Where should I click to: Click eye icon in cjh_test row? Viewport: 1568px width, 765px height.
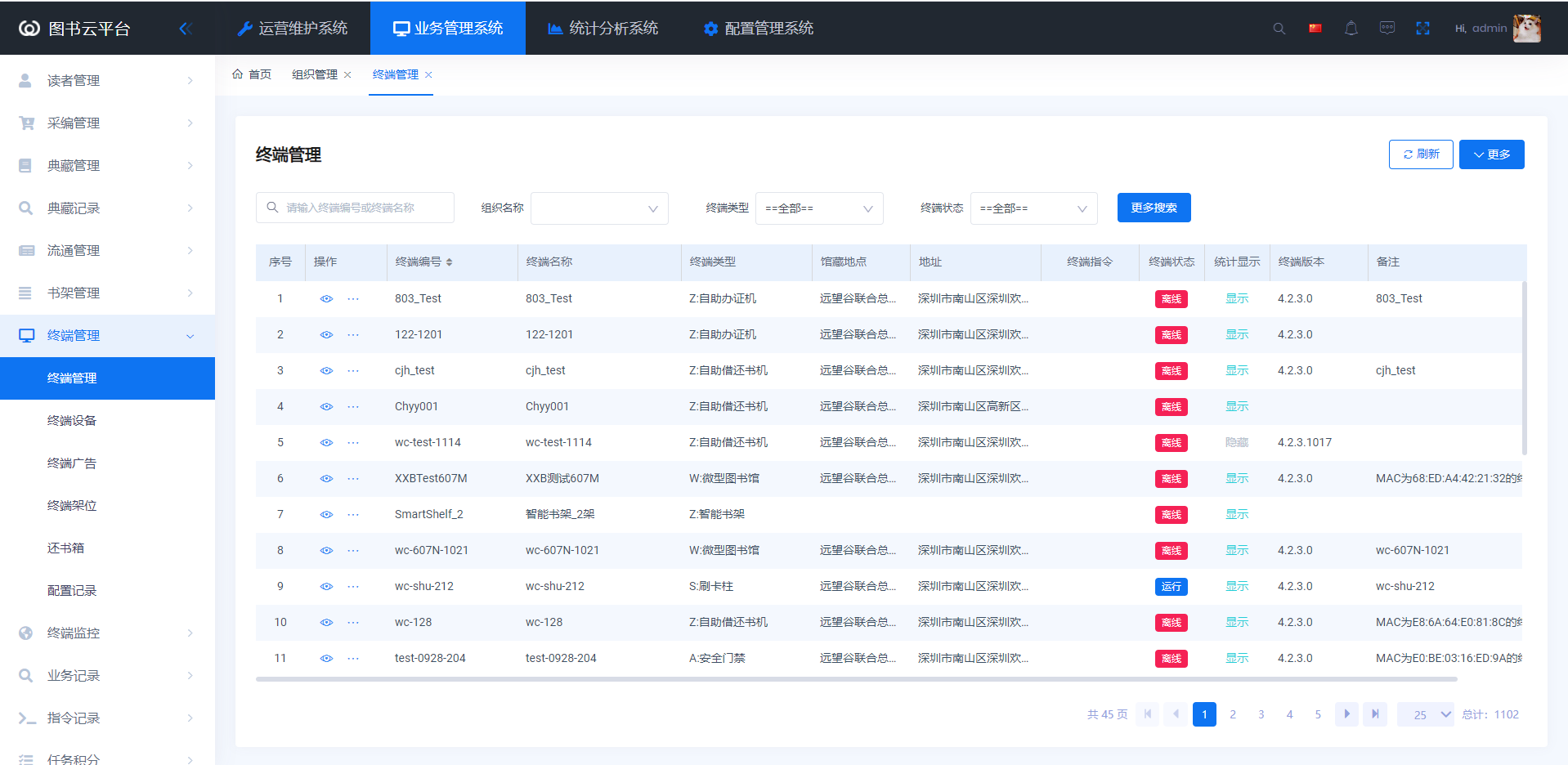point(326,371)
